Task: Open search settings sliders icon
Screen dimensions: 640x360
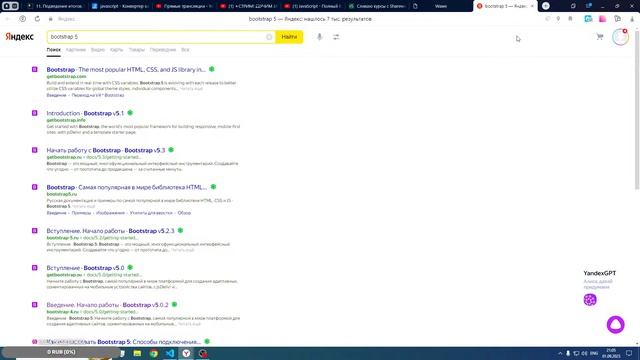Action: [x=336, y=37]
